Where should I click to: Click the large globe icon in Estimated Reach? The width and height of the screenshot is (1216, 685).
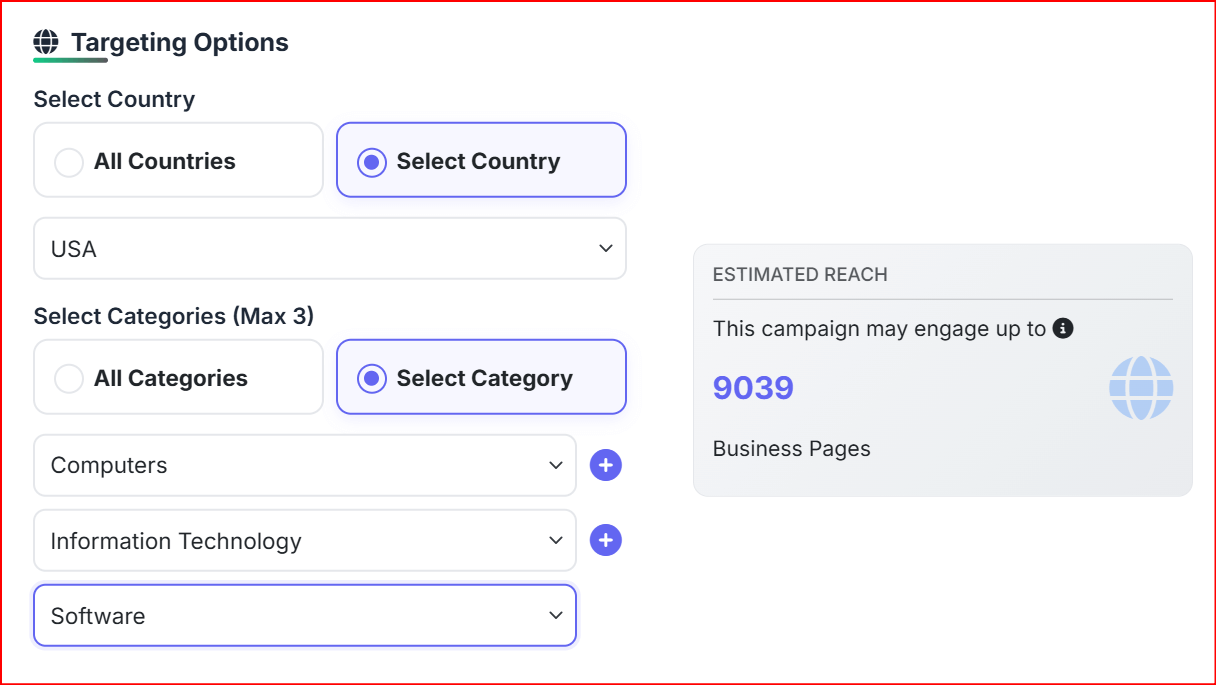(1141, 388)
